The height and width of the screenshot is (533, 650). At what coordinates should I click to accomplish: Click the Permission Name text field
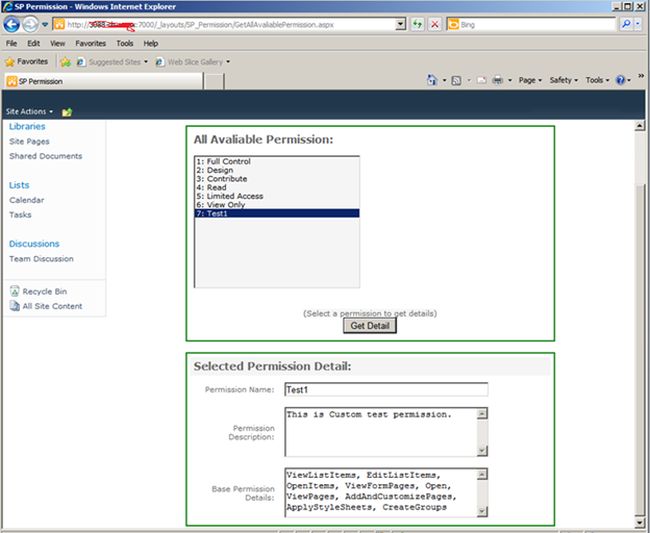[x=386, y=390]
